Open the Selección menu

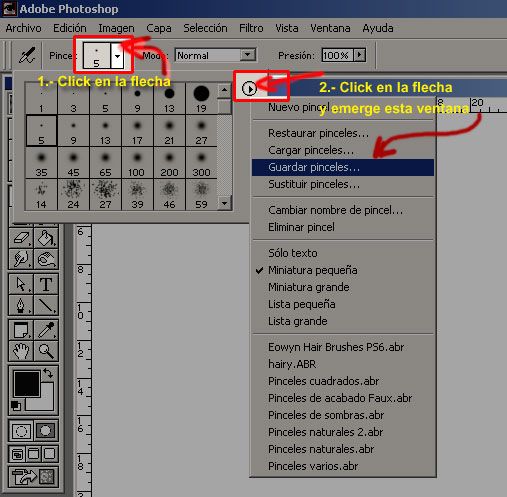[x=205, y=28]
